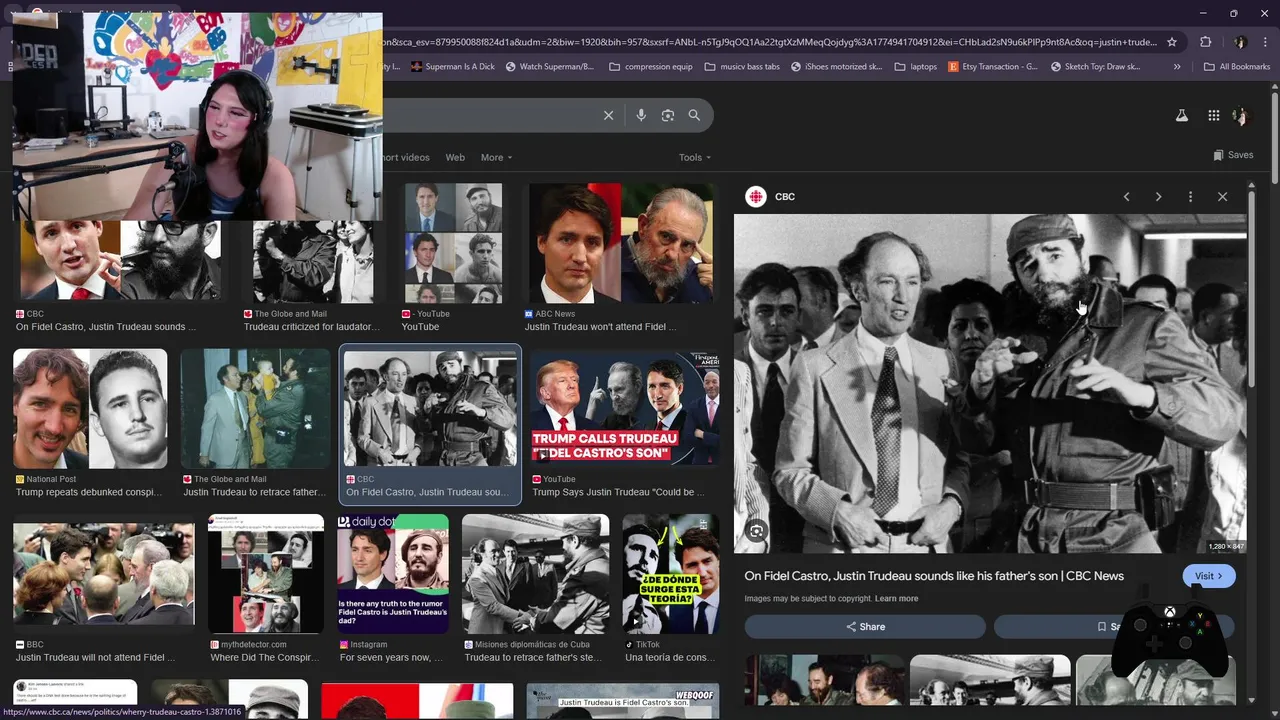This screenshot has width=1280, height=720.
Task: Open BBC Trudeau will not attend result
Action: pyautogui.click(x=104, y=589)
